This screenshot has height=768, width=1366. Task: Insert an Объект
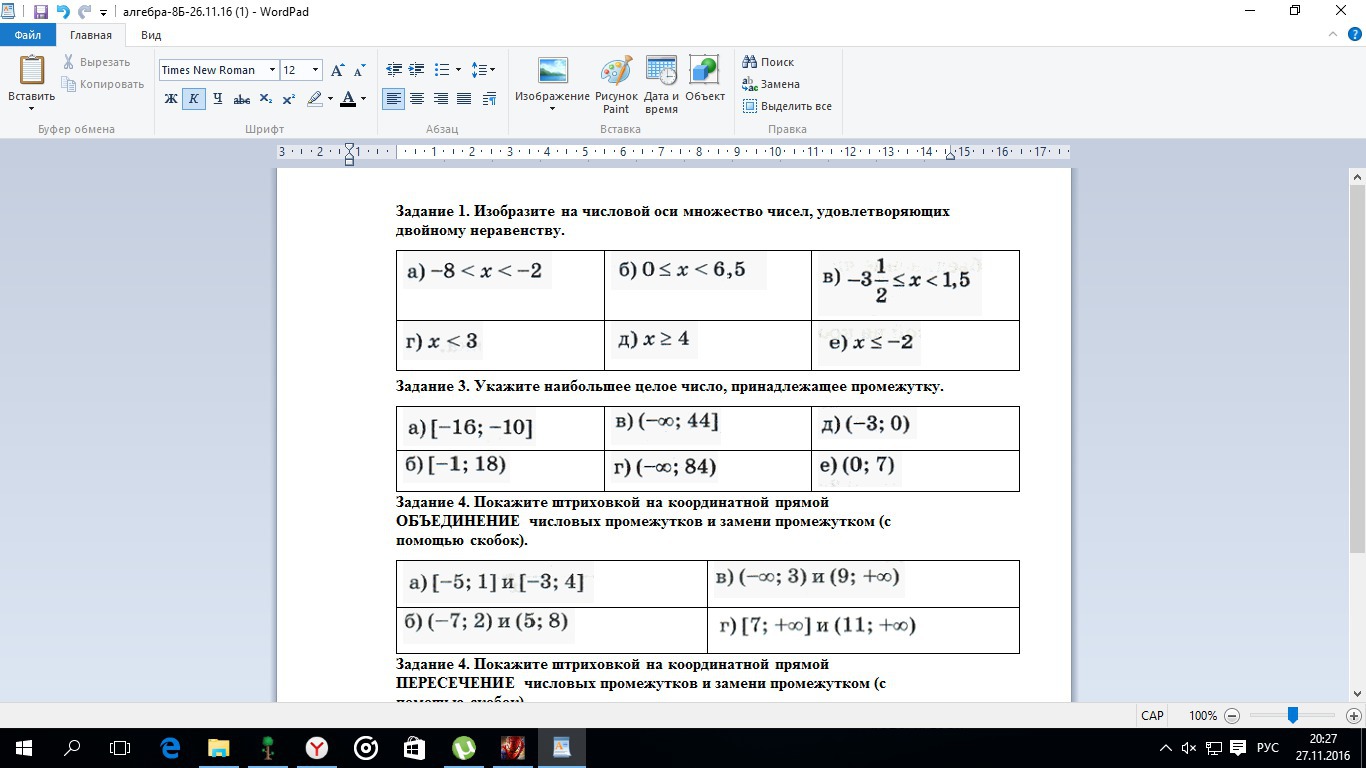pyautogui.click(x=705, y=79)
